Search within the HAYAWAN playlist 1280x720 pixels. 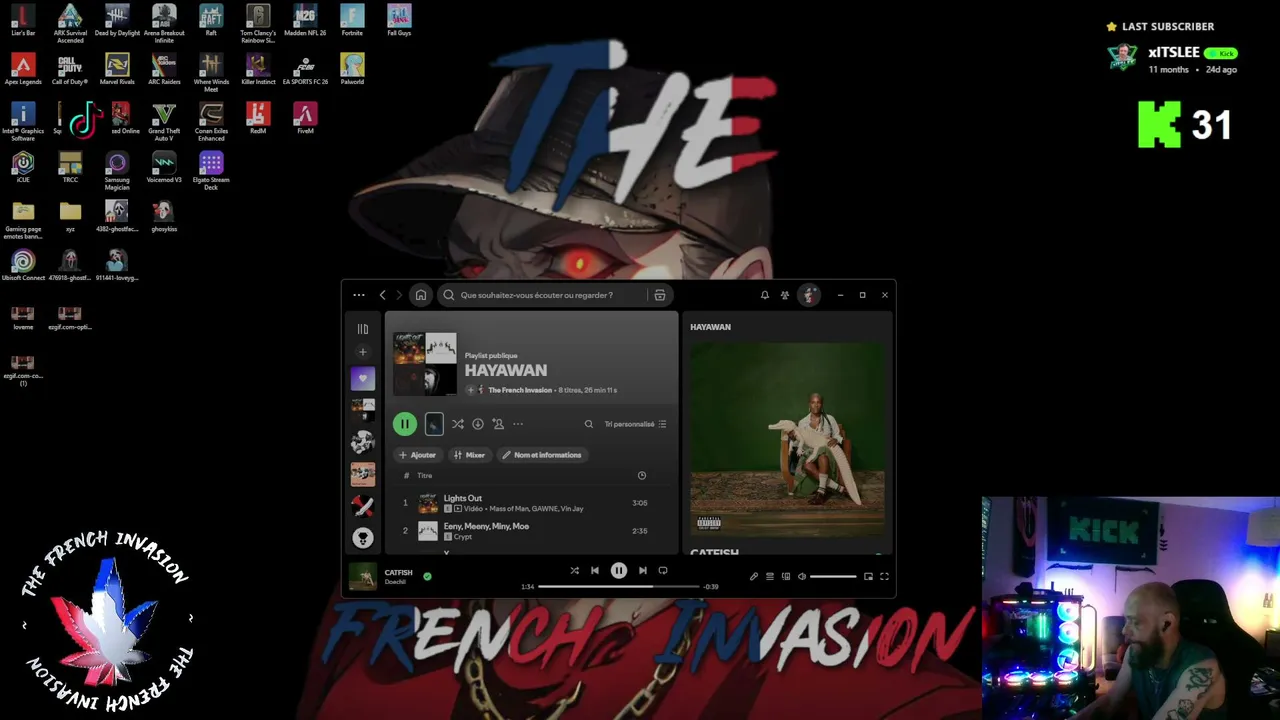coord(589,424)
